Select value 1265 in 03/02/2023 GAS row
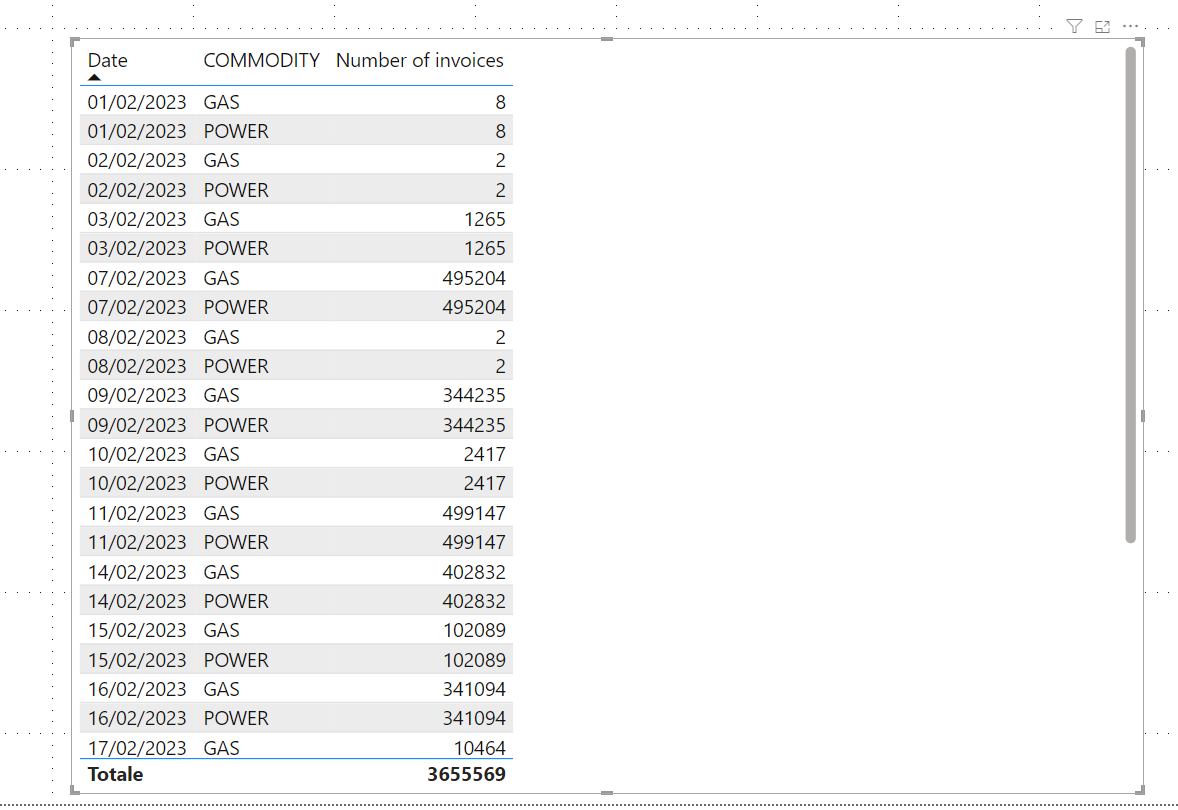Screen dimensions: 1178x810 point(485,219)
